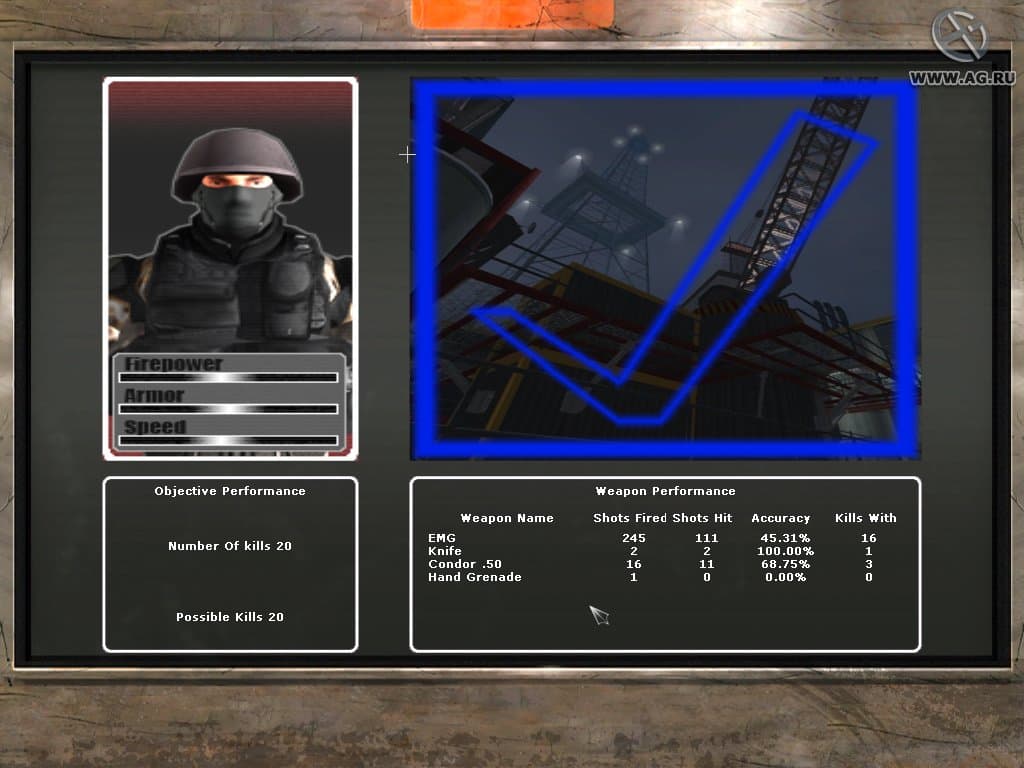Click the Armor stat bar

[x=229, y=409]
